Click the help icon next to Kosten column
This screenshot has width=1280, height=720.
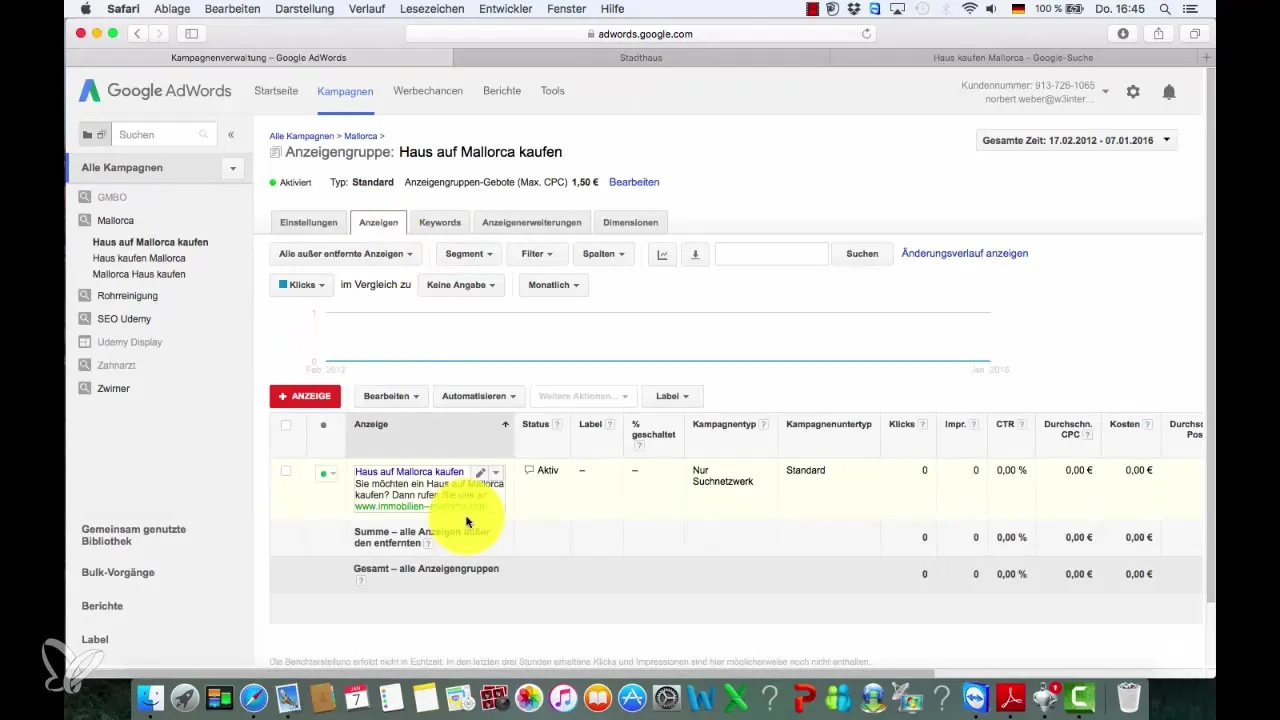[1148, 425]
